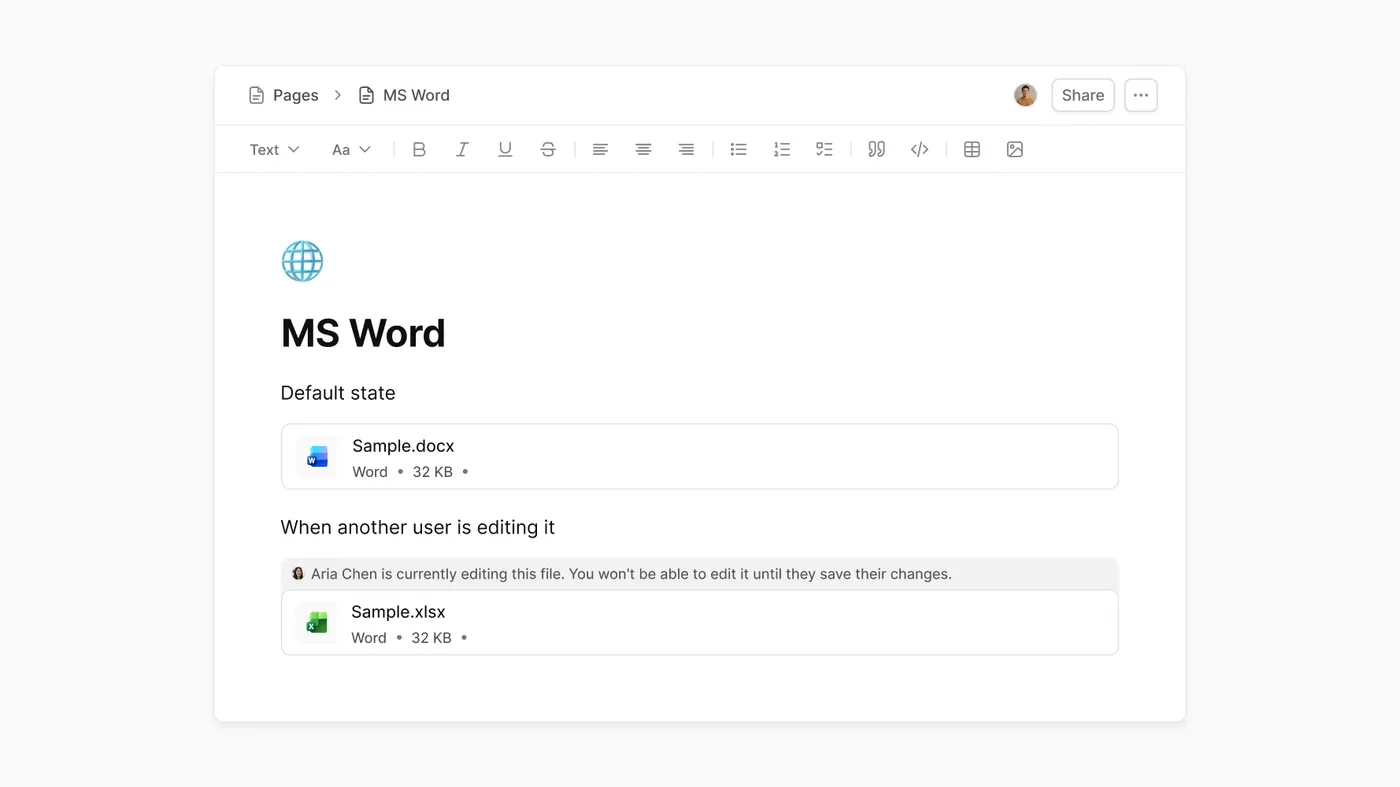Click the Aria Chen avatar in the notice

[298, 574]
